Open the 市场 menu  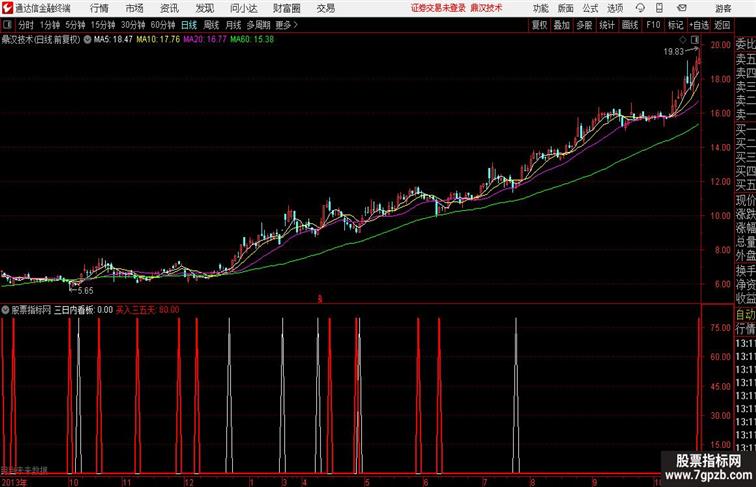click(135, 8)
